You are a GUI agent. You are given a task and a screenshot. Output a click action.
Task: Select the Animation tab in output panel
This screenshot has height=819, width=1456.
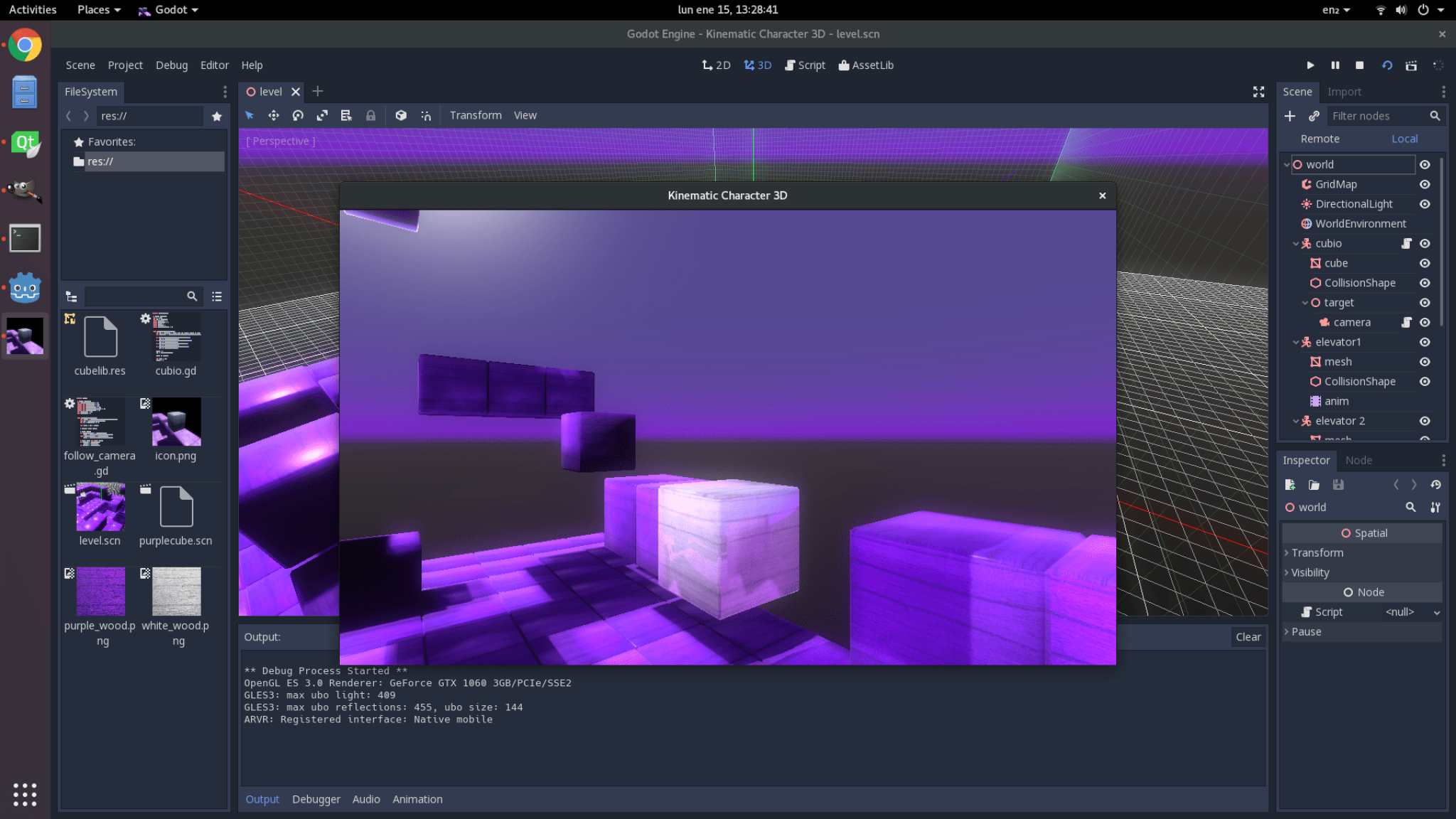(417, 798)
